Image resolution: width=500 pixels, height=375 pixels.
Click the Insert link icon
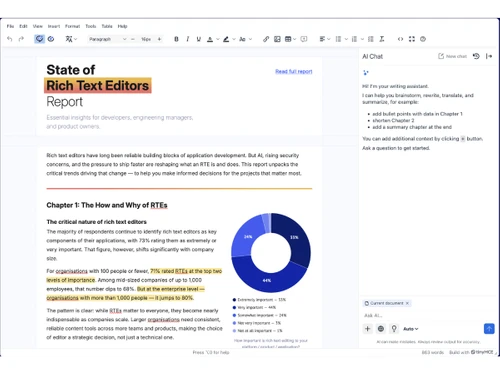266,39
